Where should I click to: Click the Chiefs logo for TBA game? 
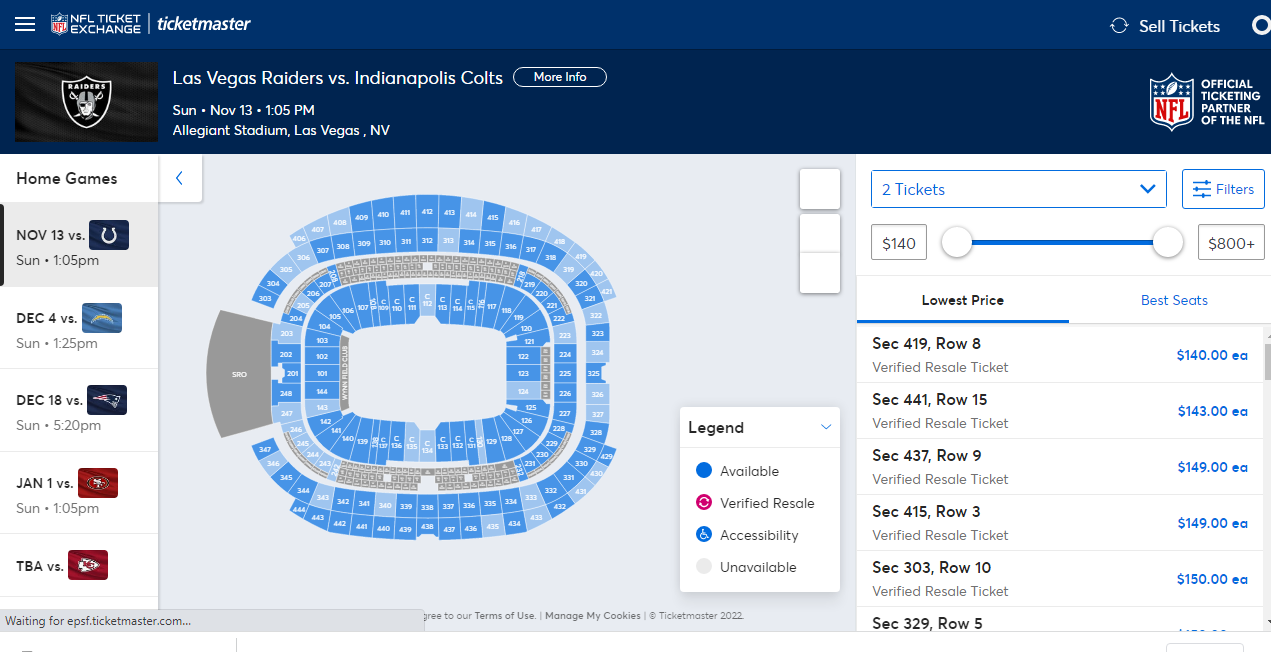[88, 566]
